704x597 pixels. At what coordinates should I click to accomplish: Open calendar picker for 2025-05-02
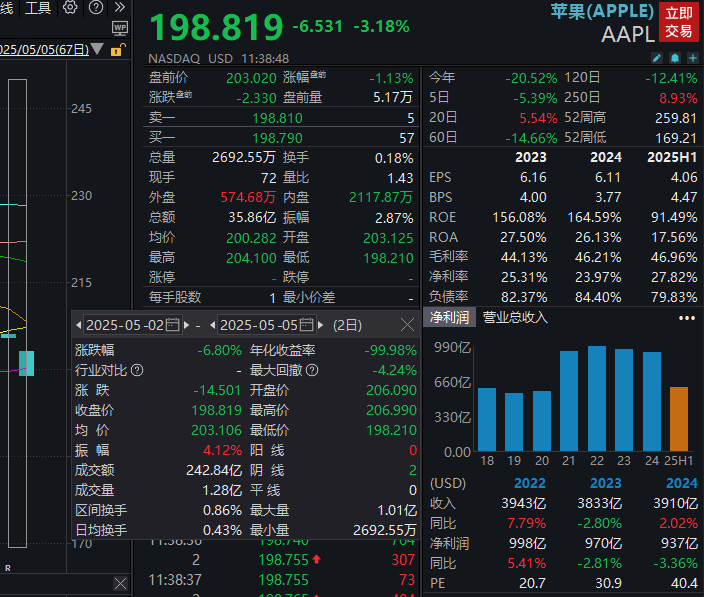(172, 325)
